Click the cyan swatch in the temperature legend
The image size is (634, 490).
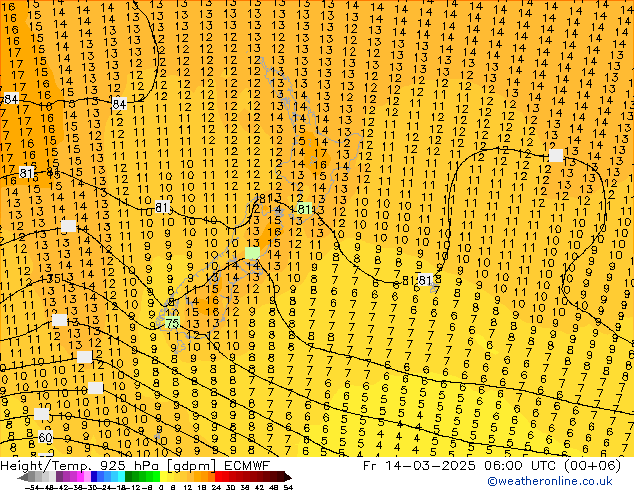(121, 477)
